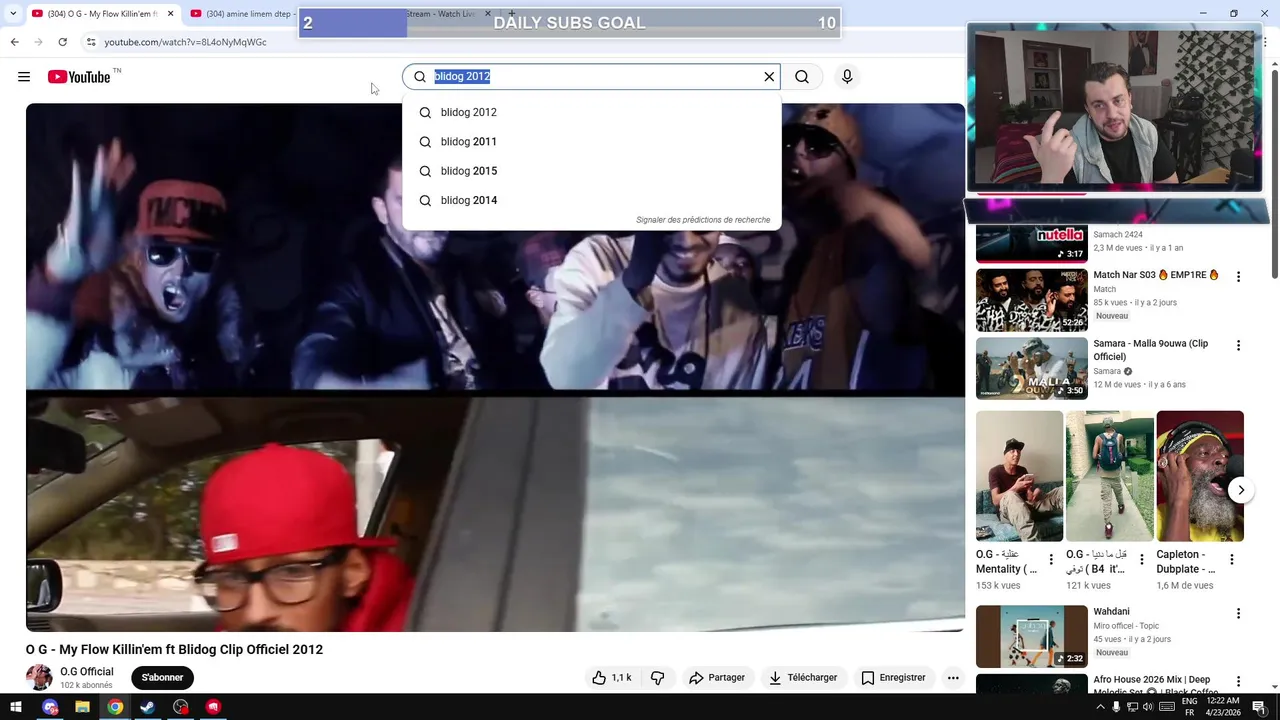Image resolution: width=1280 pixels, height=720 pixels.
Task: Select suggestion "blidog 2012"
Action: point(591,113)
